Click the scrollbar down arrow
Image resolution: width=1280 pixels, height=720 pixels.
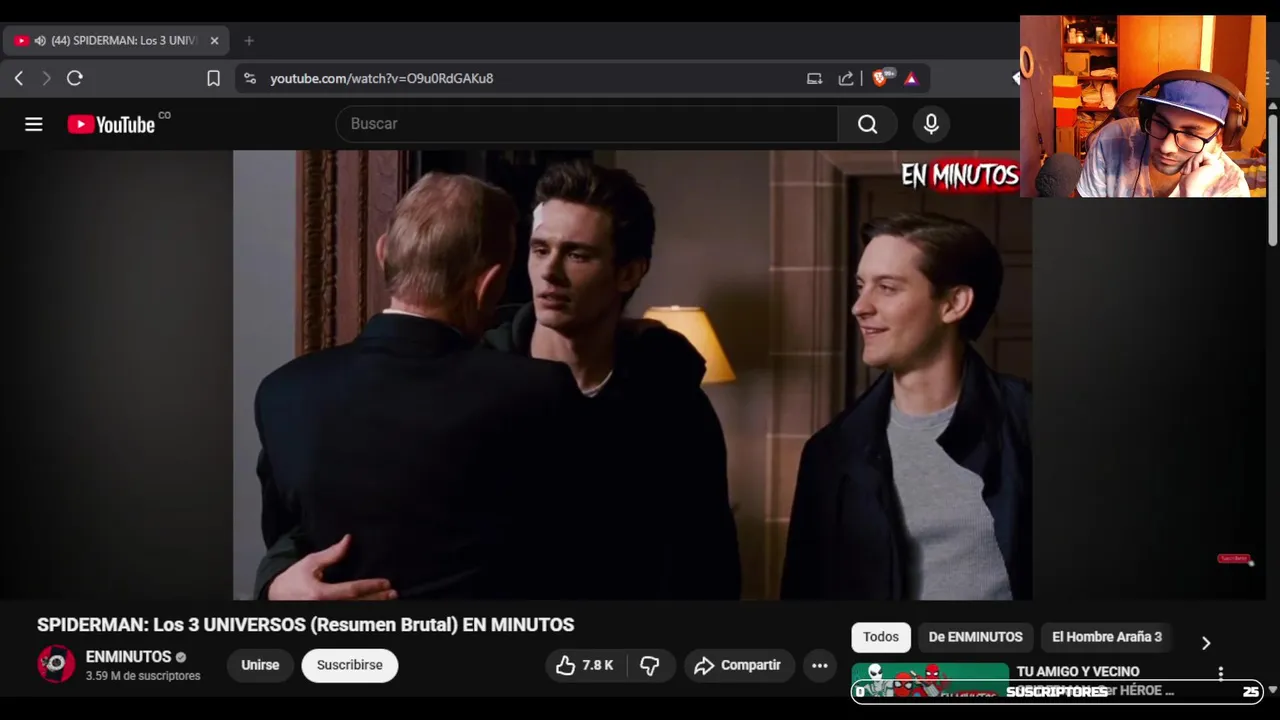[1272, 689]
